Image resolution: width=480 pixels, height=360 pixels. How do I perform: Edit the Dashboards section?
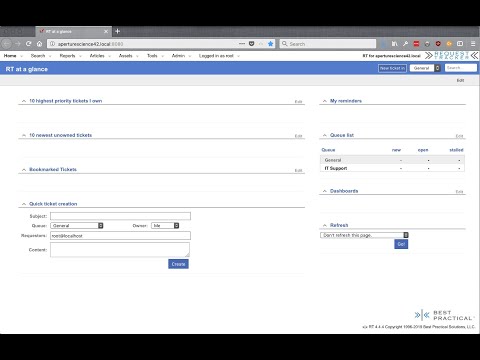[459, 192]
